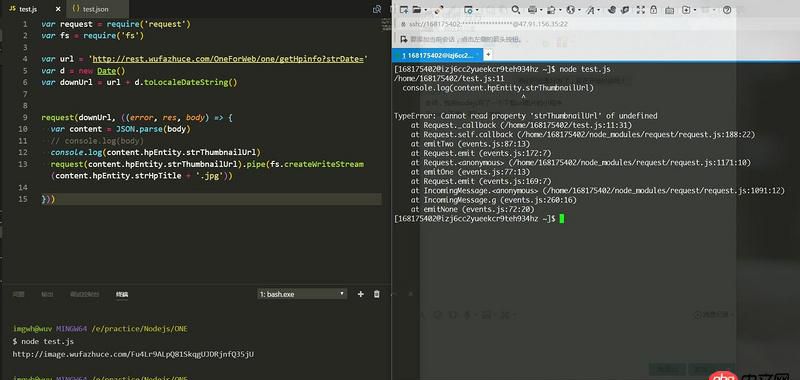Add a new terminal with the plus icon in VS Code
The width and height of the screenshot is (800, 380).
click(361, 294)
